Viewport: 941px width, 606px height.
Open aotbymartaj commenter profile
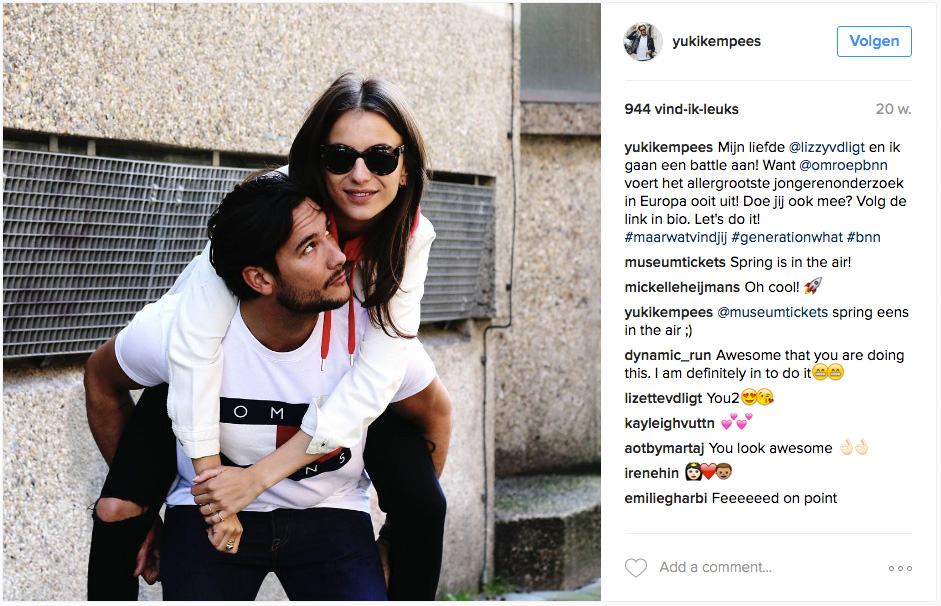(664, 449)
